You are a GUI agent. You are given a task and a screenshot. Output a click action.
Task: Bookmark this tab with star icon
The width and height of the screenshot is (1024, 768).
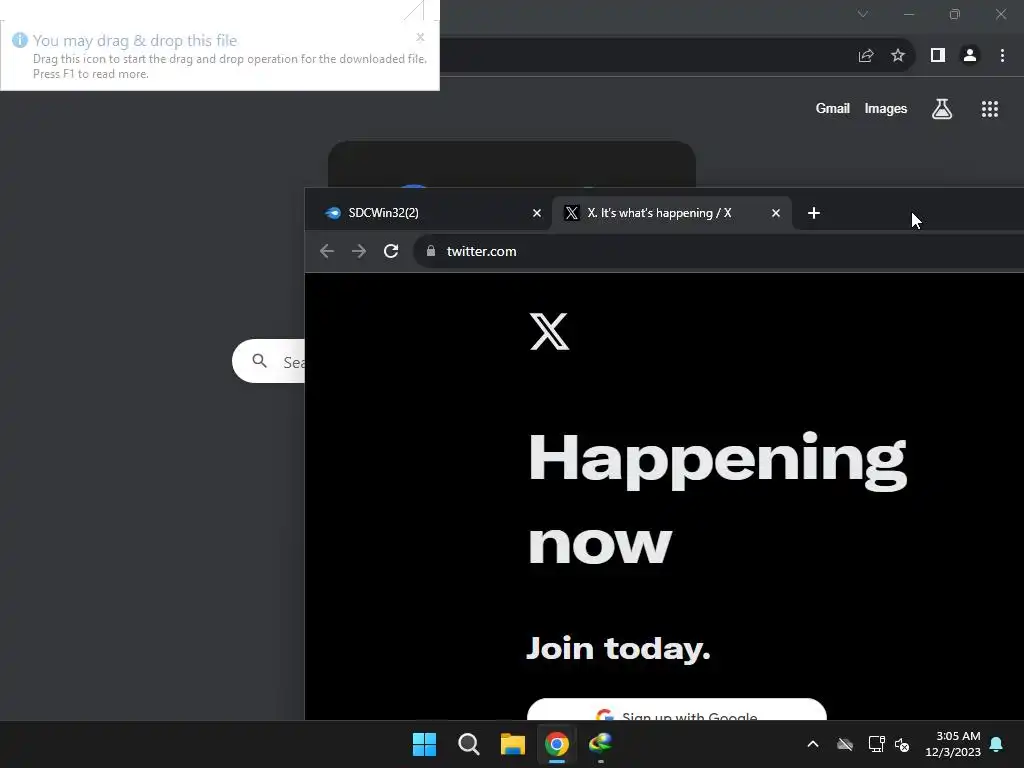point(898,56)
